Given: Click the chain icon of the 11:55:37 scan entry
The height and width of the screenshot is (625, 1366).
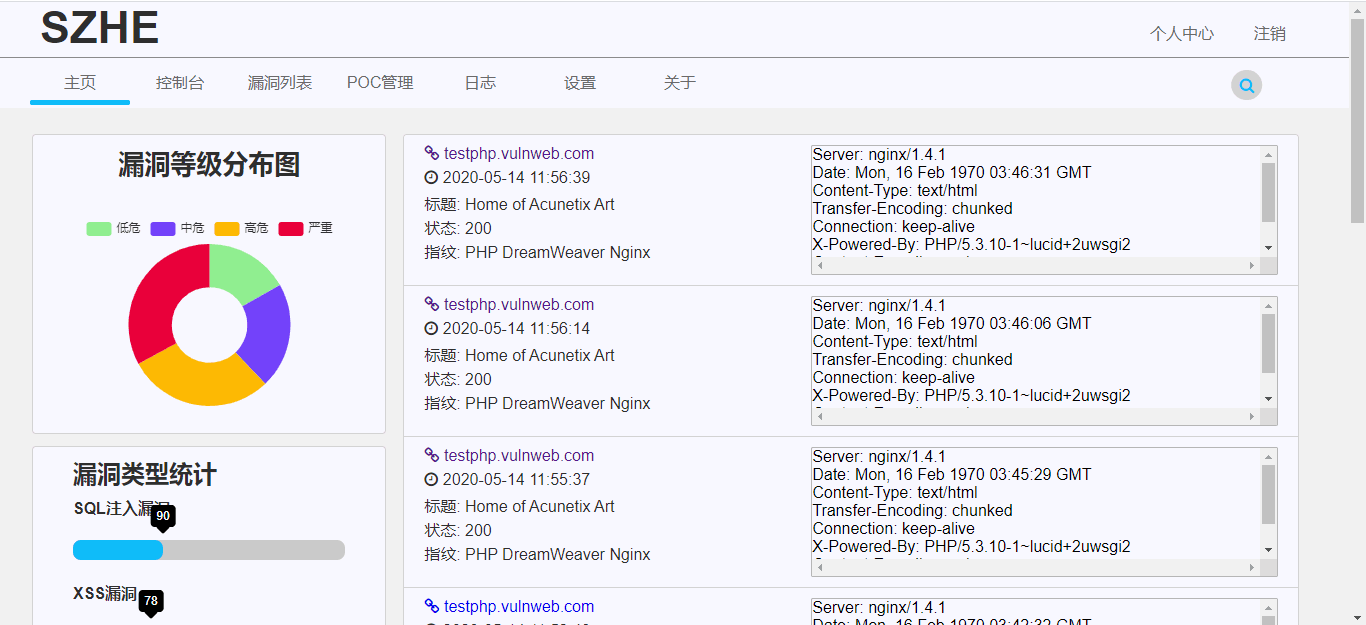Looking at the screenshot, I should pyautogui.click(x=432, y=455).
